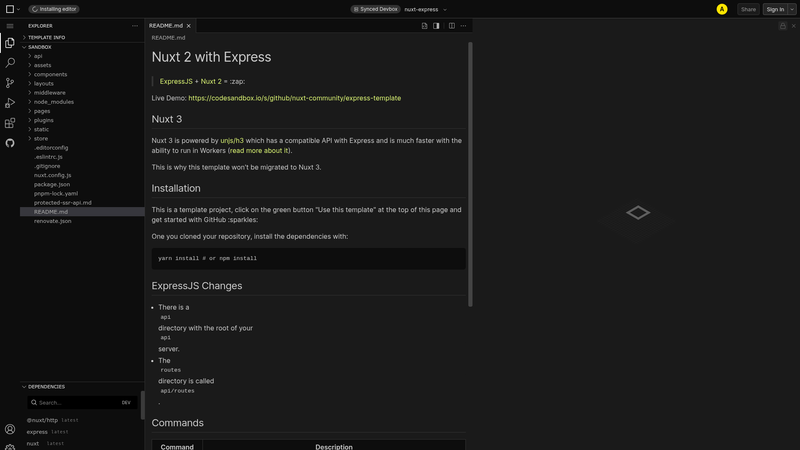Screen dimensions: 800x450
Task: Focus the dependencies Search field
Action: click(x=74, y=403)
